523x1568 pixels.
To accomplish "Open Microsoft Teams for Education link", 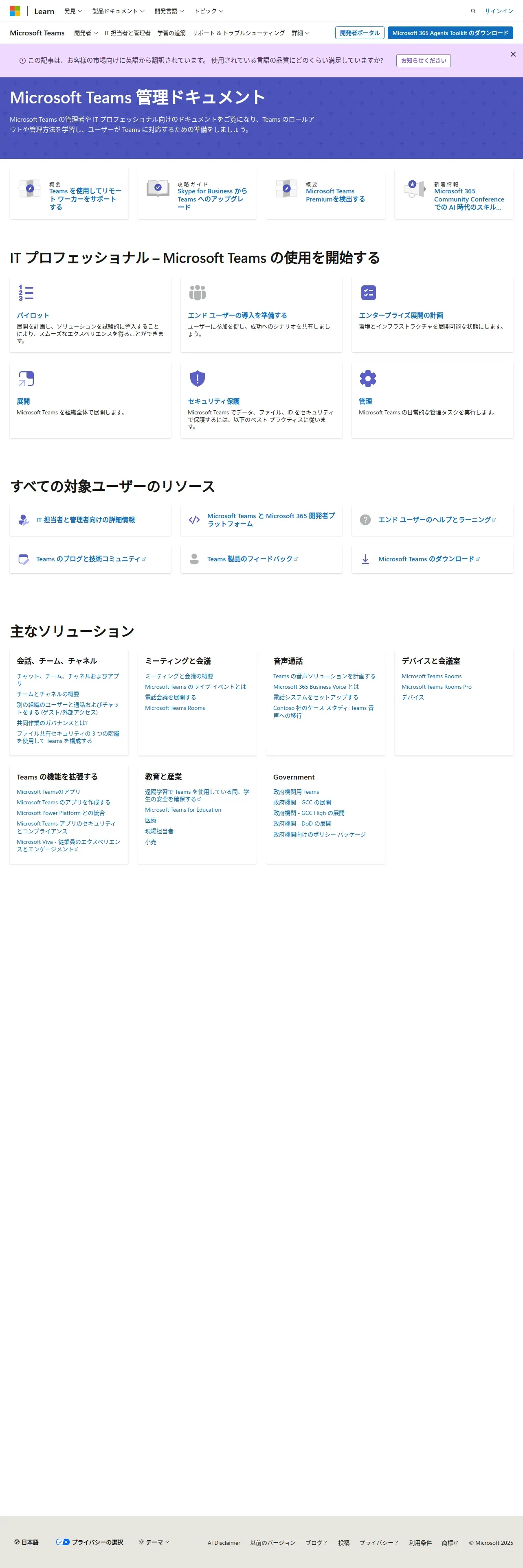I will click(x=182, y=810).
